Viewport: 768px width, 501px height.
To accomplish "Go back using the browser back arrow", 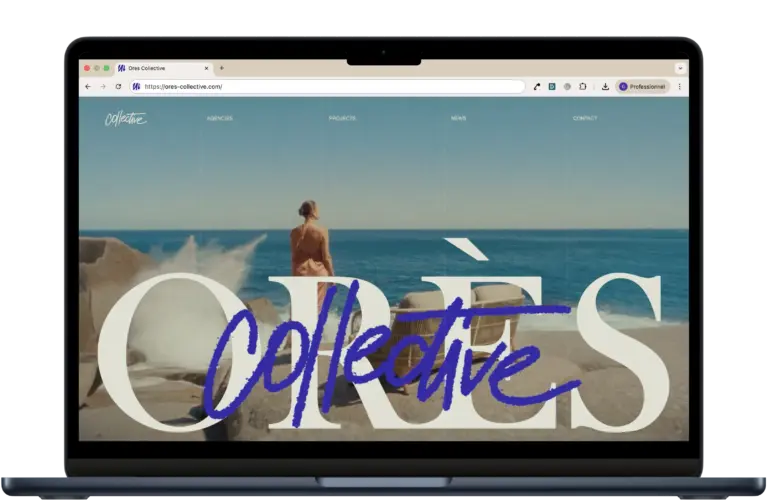I will [88, 87].
